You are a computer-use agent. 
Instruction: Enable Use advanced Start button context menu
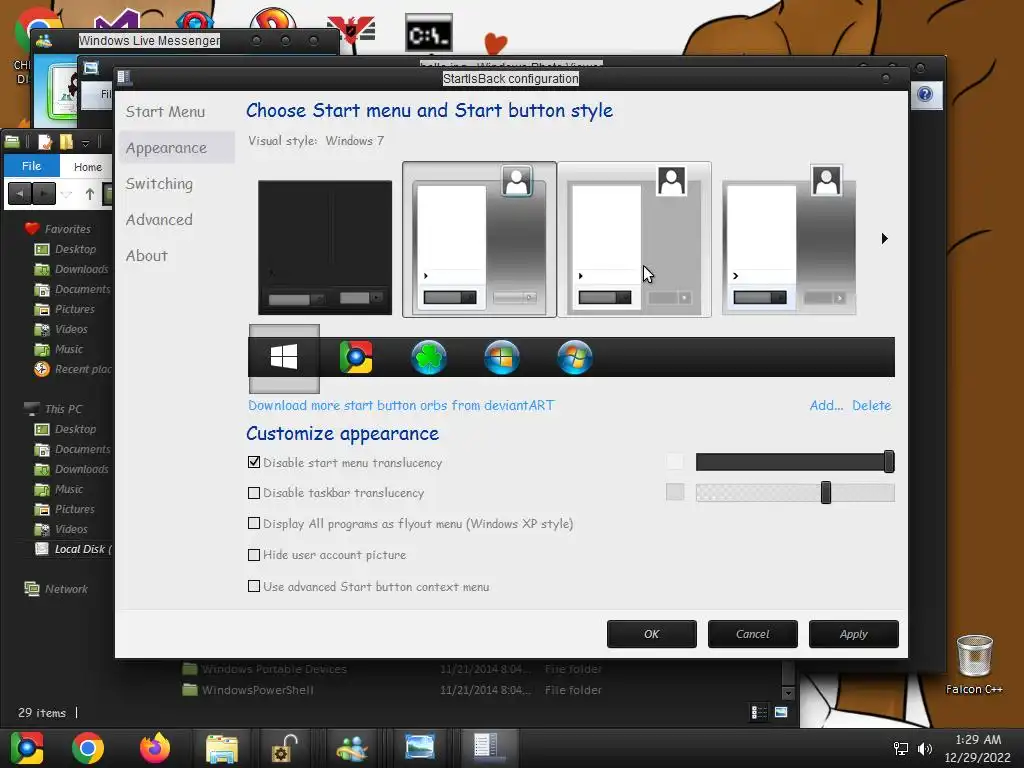click(x=254, y=586)
